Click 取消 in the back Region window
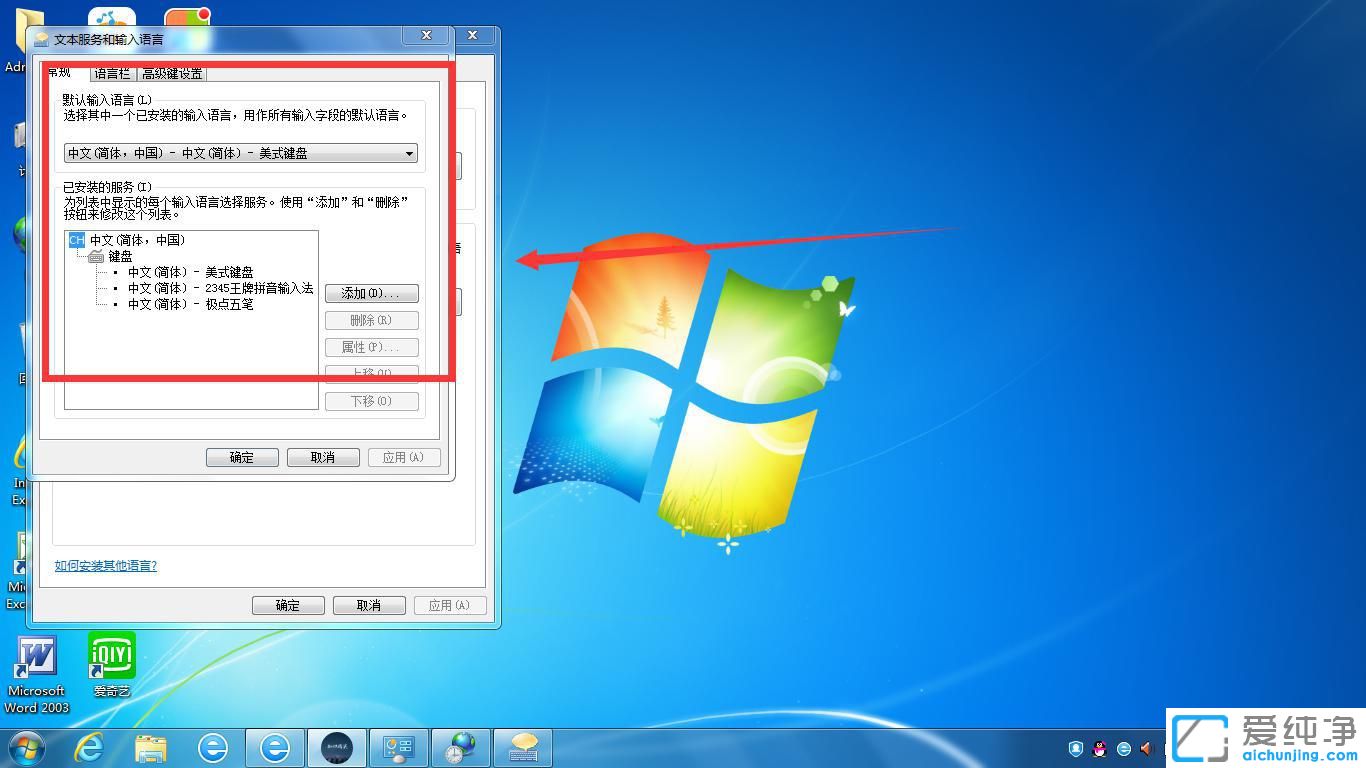 (369, 605)
